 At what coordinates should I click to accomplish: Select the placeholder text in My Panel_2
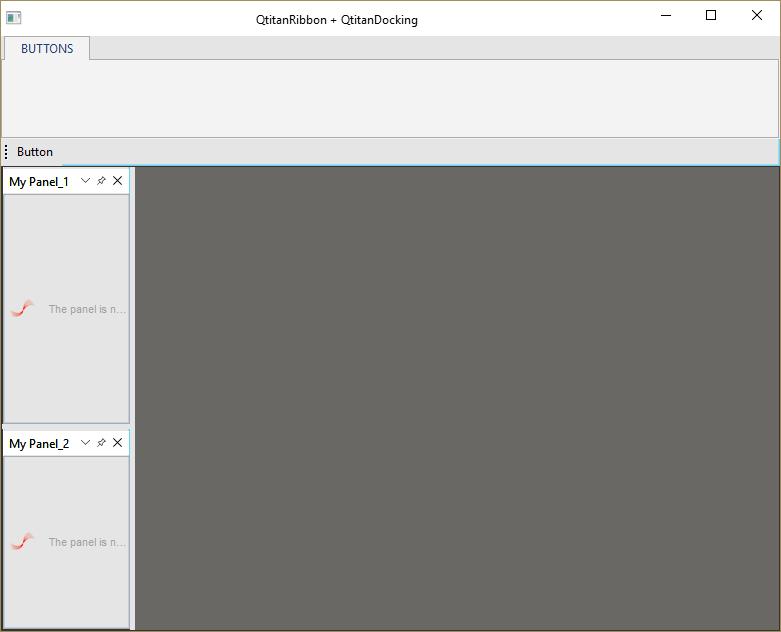pyautogui.click(x=87, y=542)
